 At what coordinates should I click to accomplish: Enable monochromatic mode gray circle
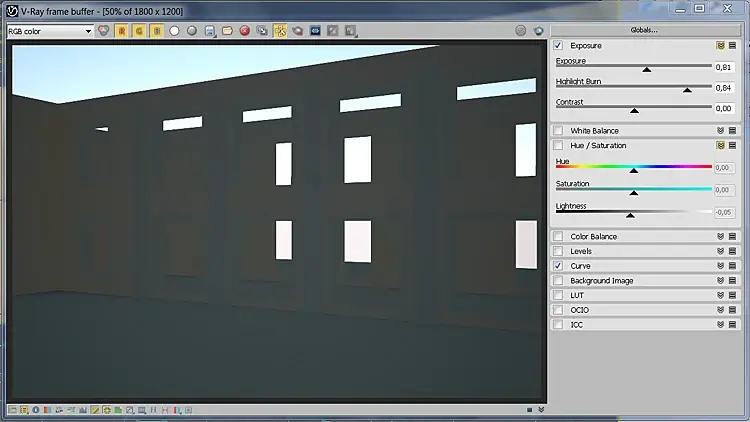tap(192, 31)
